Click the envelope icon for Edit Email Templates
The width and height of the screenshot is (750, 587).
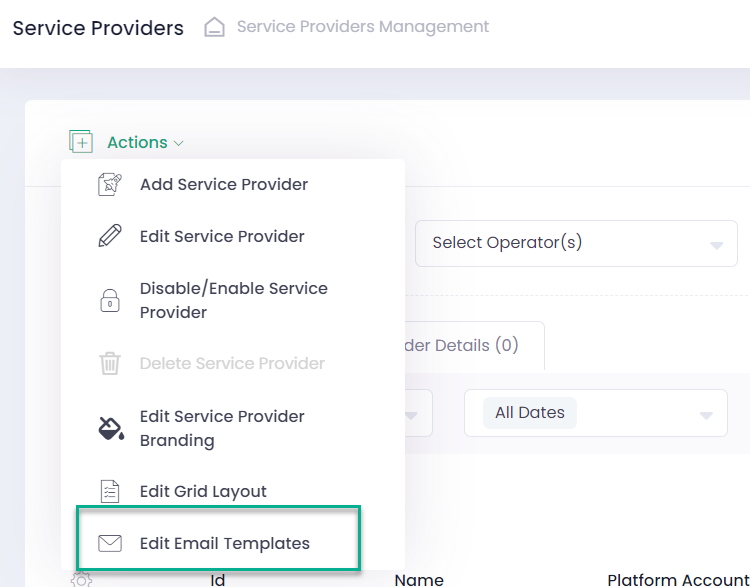(110, 544)
